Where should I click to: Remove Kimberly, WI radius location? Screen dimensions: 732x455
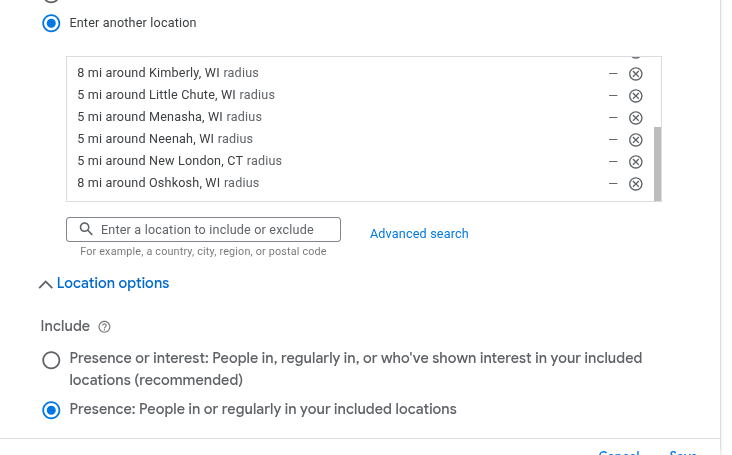point(635,74)
